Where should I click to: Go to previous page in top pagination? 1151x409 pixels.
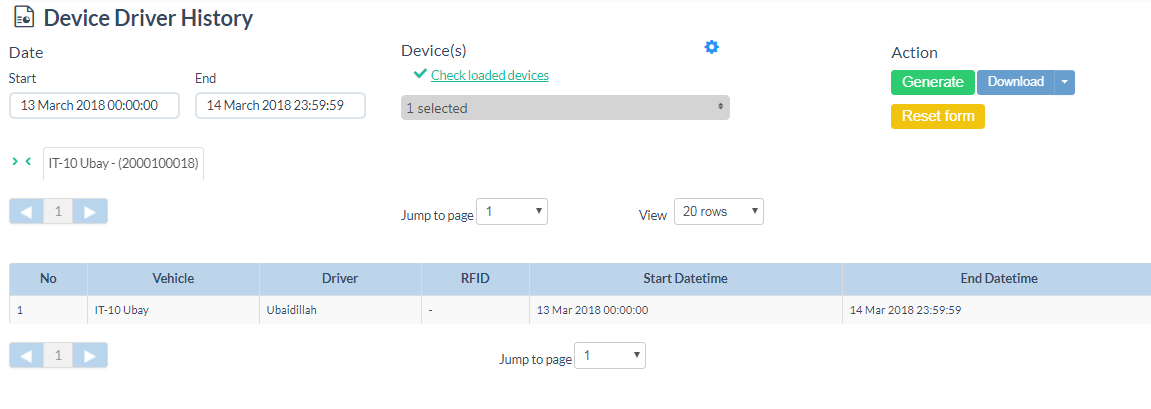click(x=26, y=211)
